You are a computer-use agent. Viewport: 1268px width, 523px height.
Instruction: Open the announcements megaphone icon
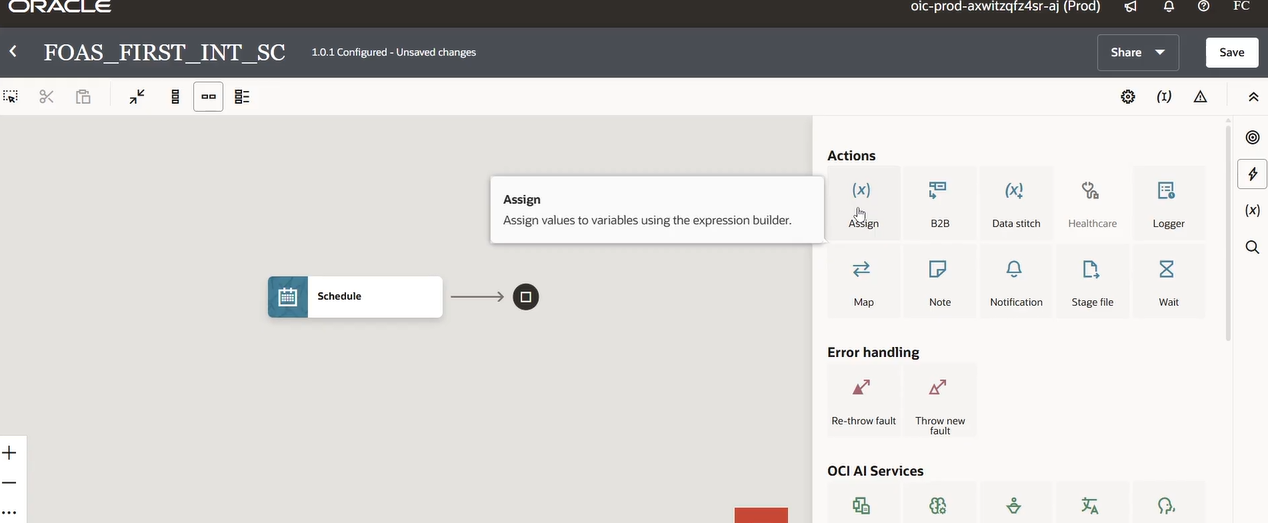1130,6
